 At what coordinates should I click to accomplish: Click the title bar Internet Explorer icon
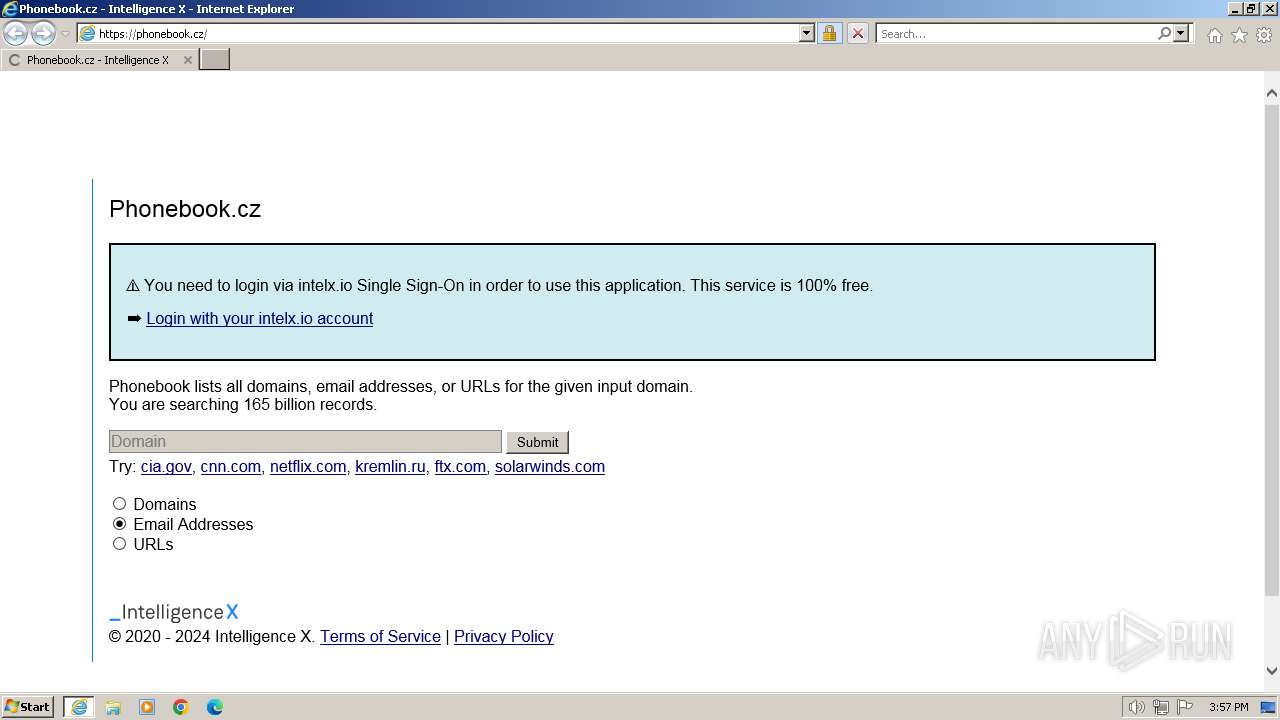pyautogui.click(x=10, y=9)
